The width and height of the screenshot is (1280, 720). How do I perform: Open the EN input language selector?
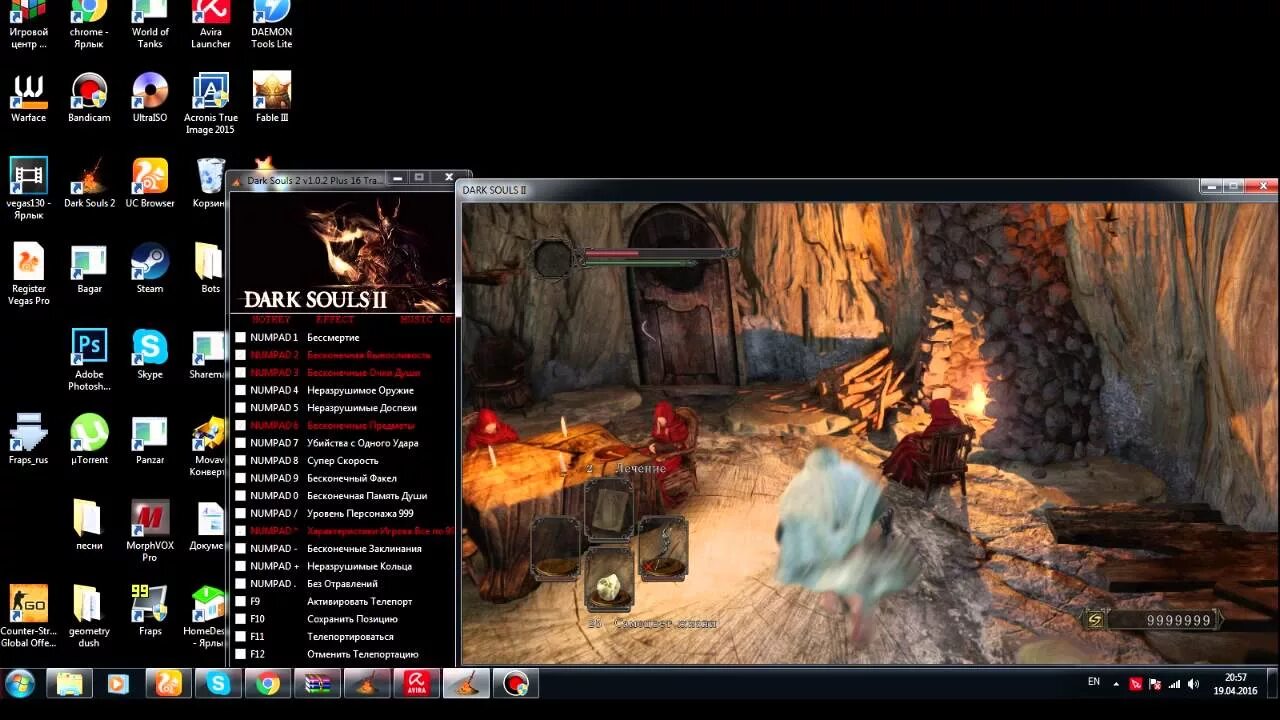(1094, 682)
